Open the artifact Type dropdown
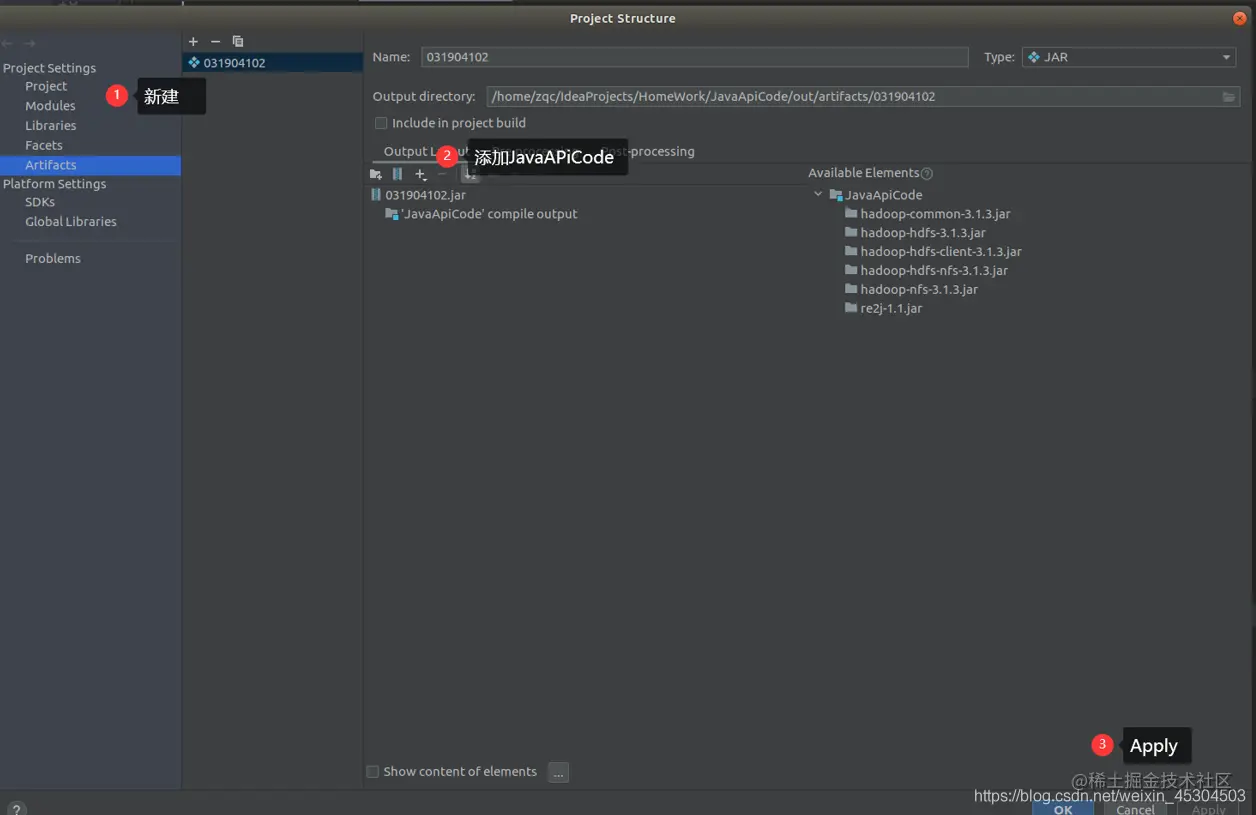Screen dimensions: 1256x815 [1131, 57]
